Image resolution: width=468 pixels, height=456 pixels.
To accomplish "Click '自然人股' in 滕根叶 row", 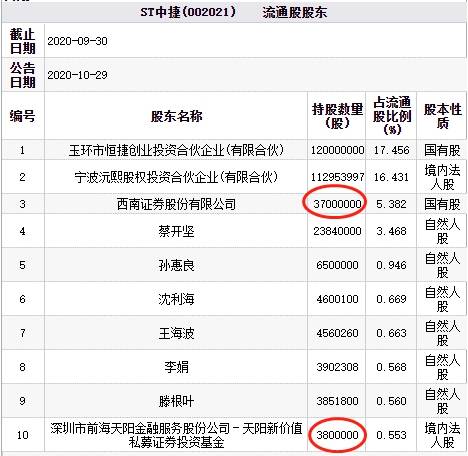I will point(442,401).
